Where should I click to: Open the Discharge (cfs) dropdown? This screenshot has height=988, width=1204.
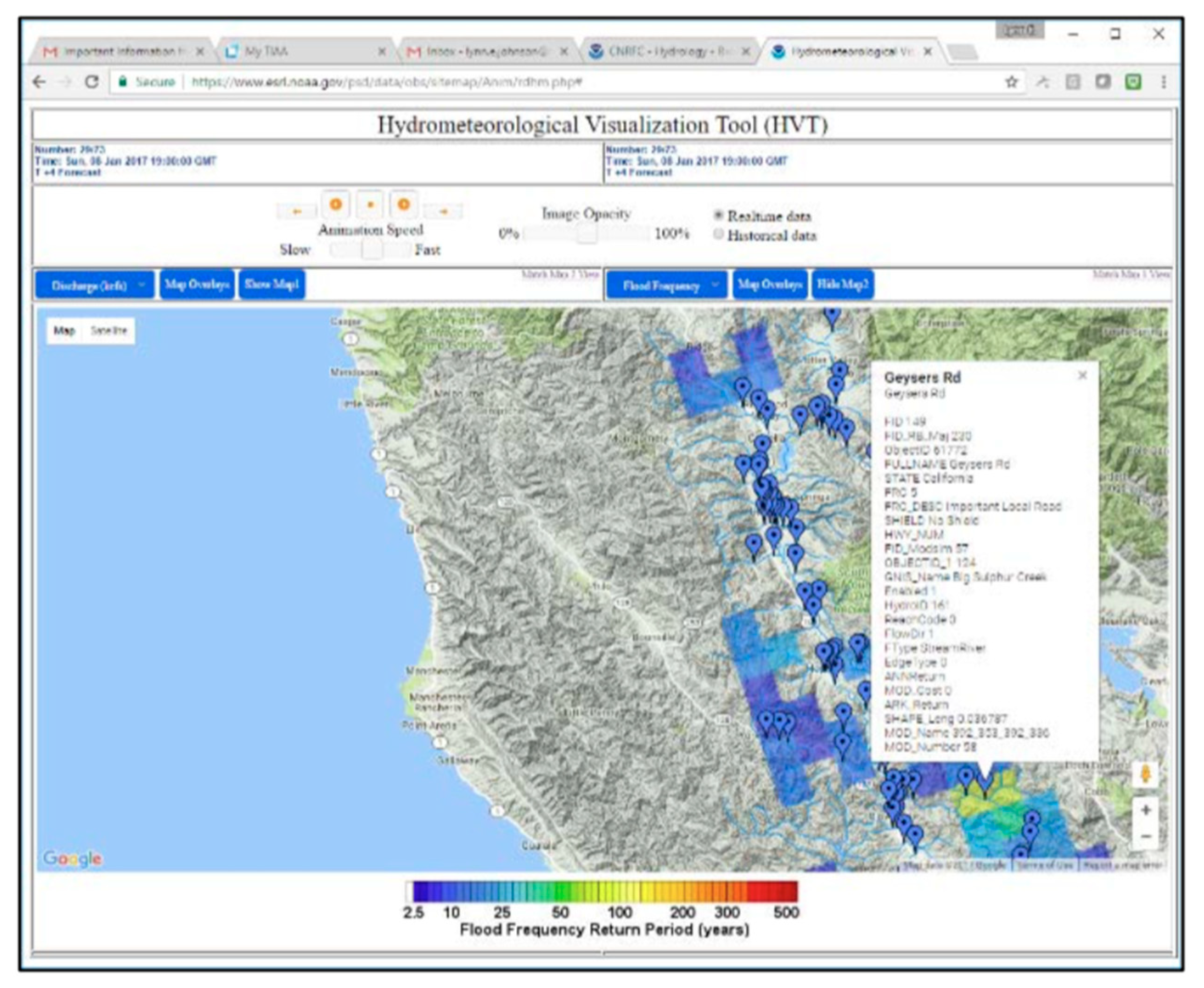pos(95,285)
